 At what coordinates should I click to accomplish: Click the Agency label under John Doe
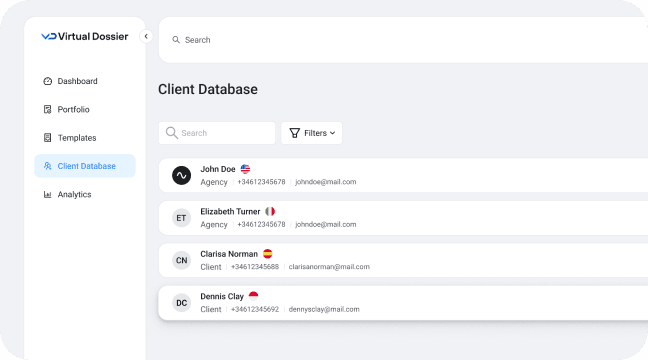[214, 182]
